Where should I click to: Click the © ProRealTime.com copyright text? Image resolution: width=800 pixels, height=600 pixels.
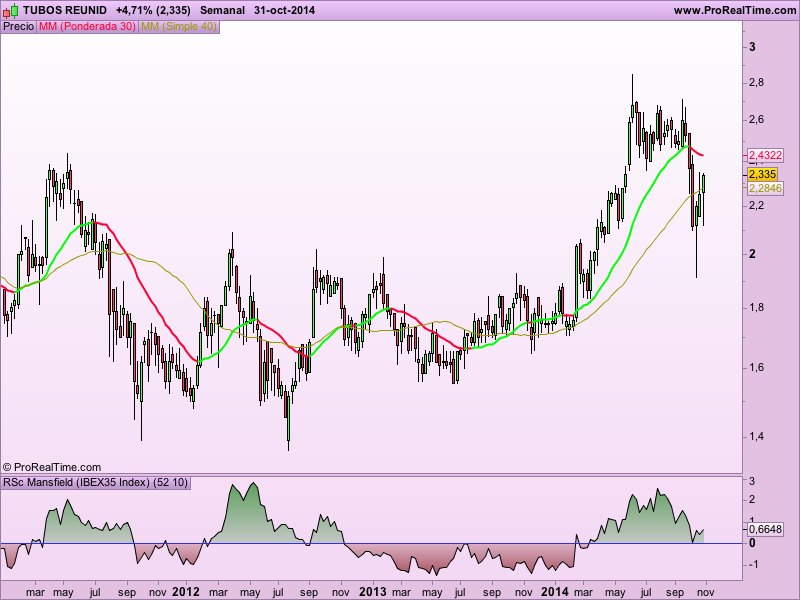click(x=52, y=467)
